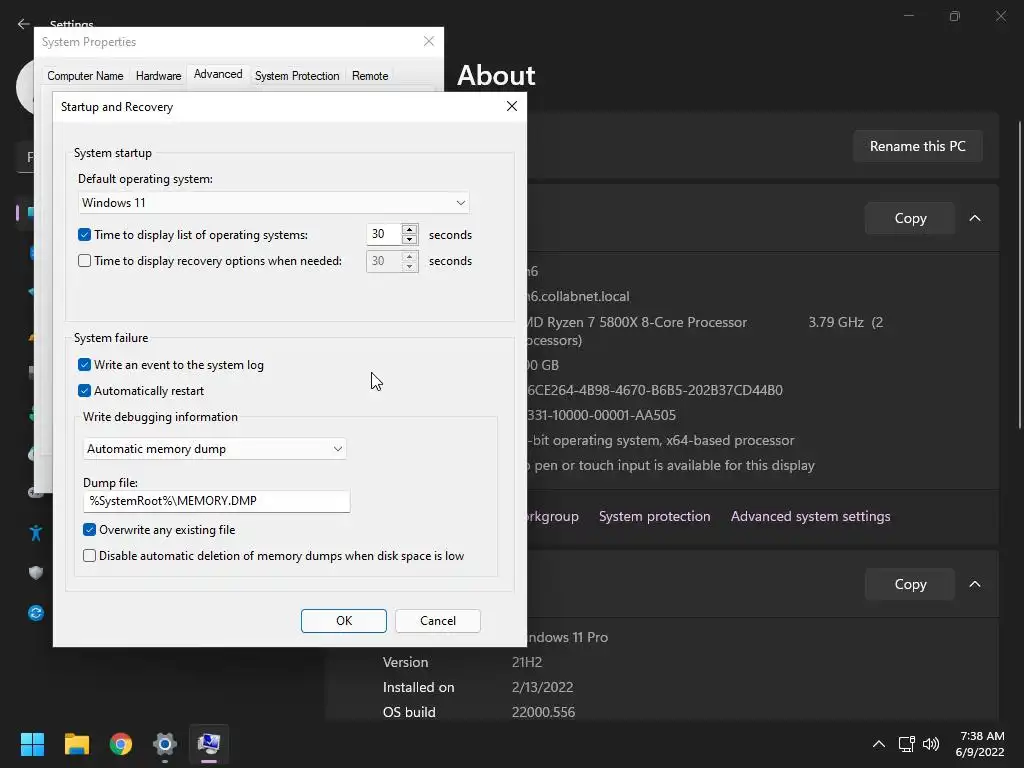Collapse Device specifications section chevron
Screen dimensions: 1024x768
(x=975, y=218)
